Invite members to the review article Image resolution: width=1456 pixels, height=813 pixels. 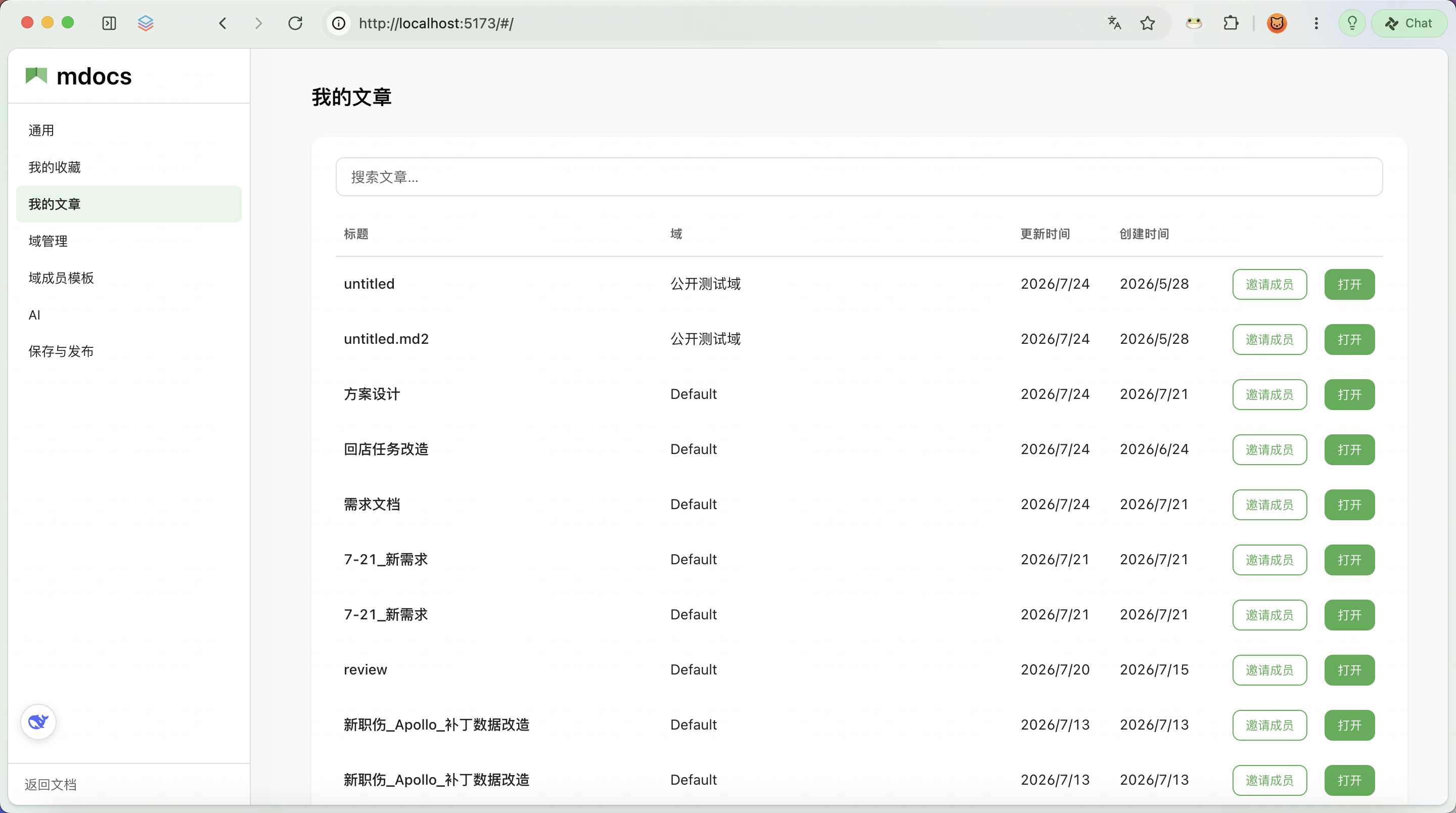click(1269, 670)
